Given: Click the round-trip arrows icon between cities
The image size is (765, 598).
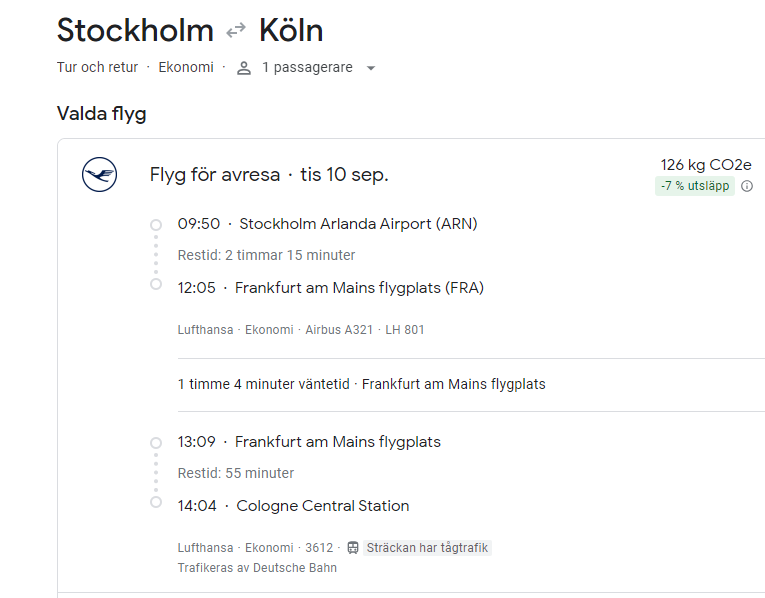Looking at the screenshot, I should 236,31.
